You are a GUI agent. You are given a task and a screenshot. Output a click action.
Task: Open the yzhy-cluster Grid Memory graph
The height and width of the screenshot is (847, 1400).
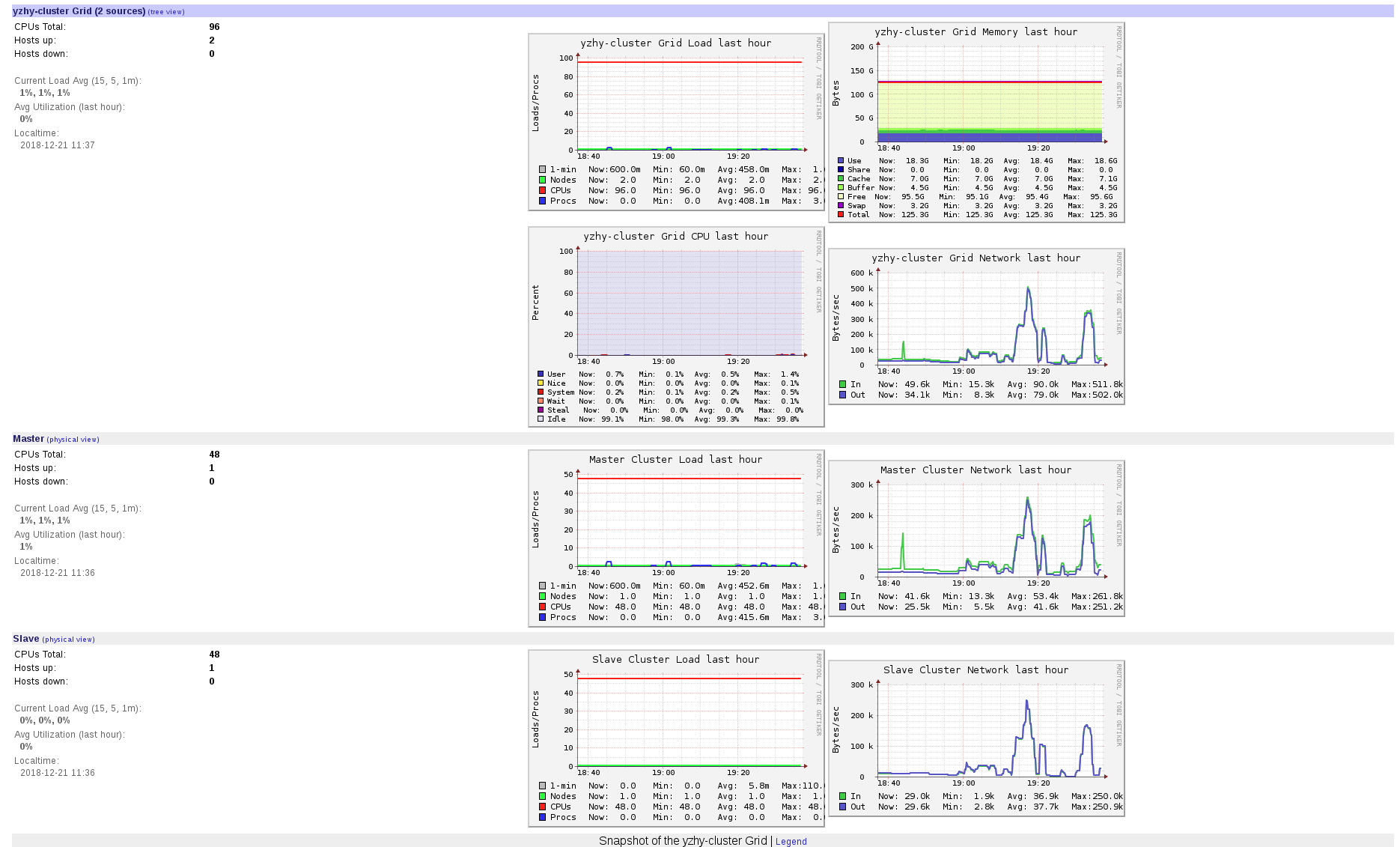click(976, 122)
